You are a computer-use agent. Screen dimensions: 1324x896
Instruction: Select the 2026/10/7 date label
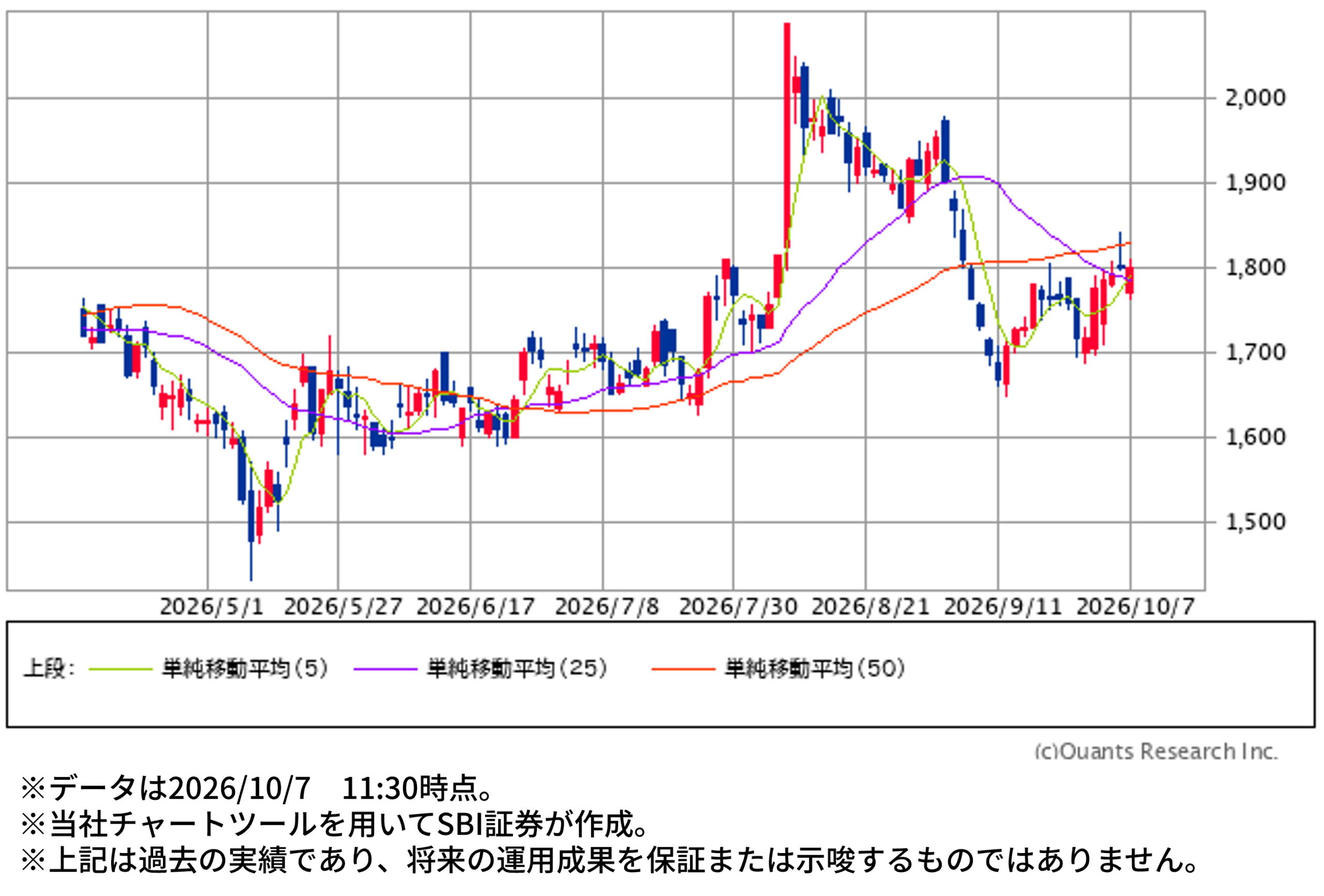coord(1135,607)
